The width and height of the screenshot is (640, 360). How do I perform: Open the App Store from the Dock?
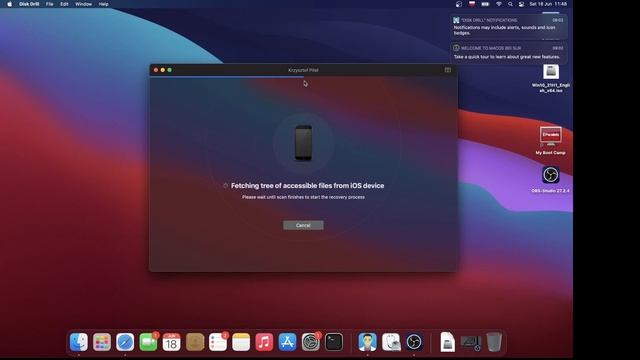tap(287, 342)
